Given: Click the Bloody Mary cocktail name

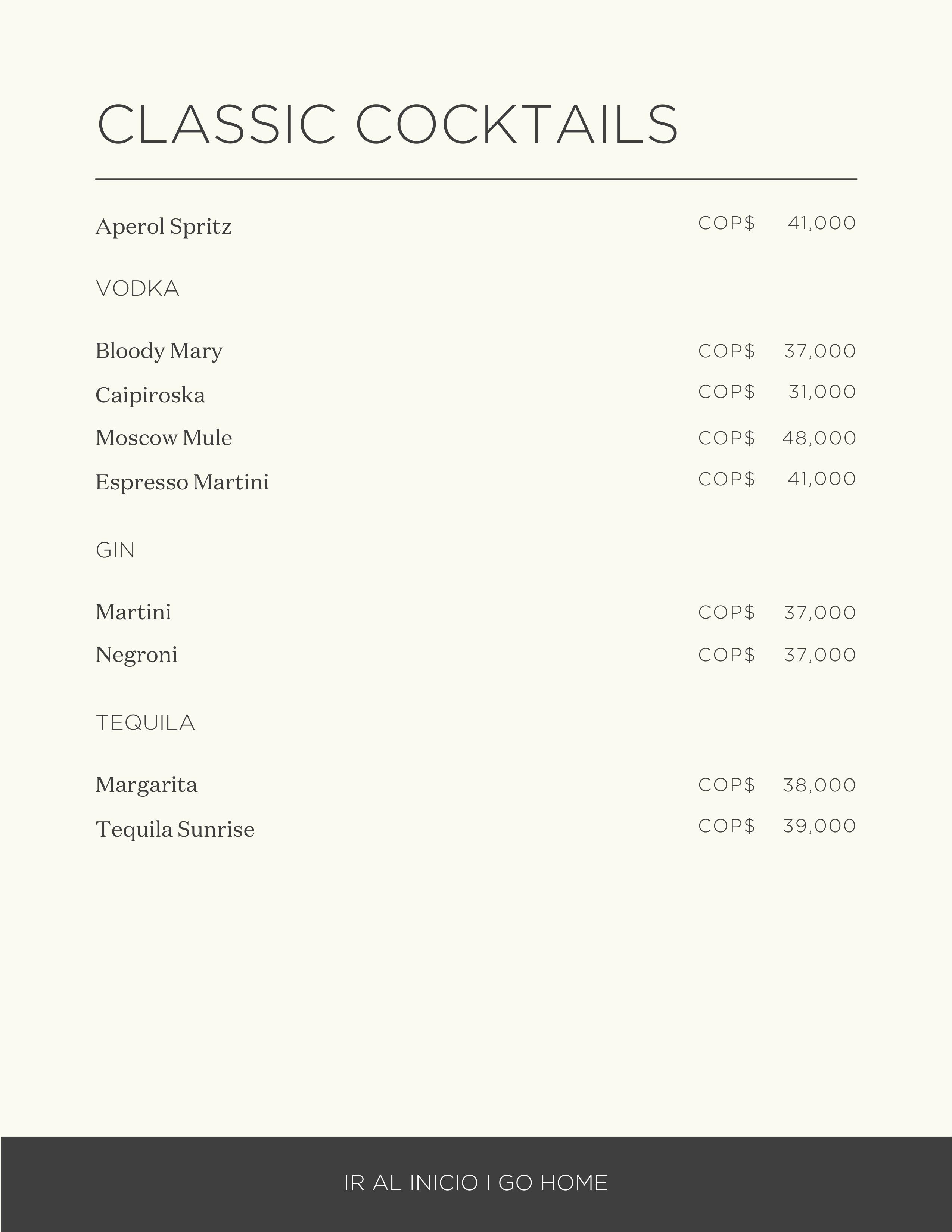Looking at the screenshot, I should pyautogui.click(x=158, y=351).
